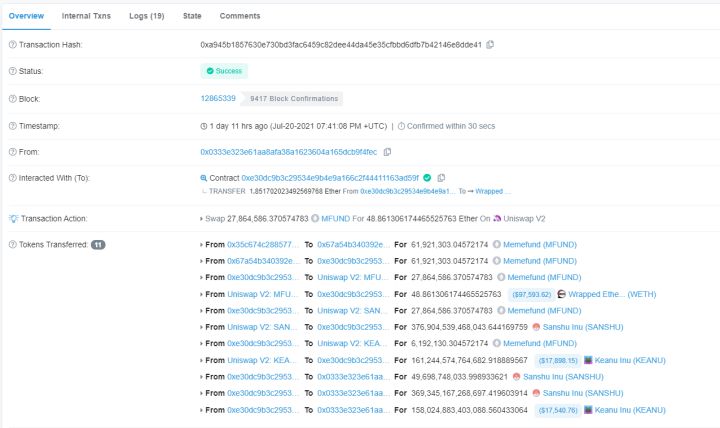Click the clock icon before 1 day 11 hrs ago
The image size is (720, 428).
[x=204, y=126]
